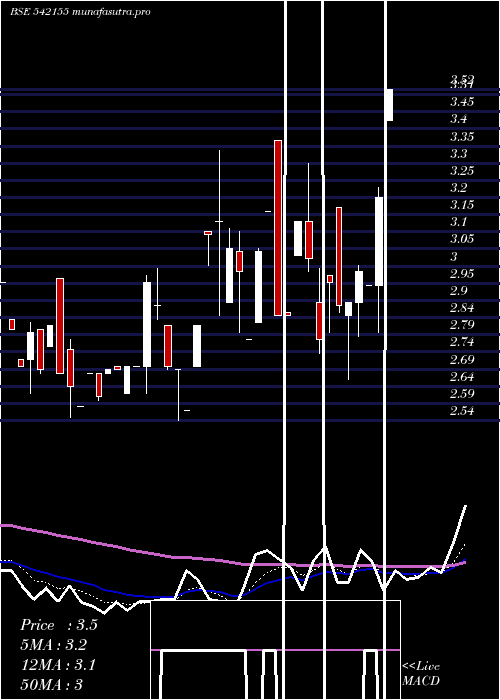Select the 3 price axis label
The image size is (500, 700).
pyautogui.click(x=454, y=257)
